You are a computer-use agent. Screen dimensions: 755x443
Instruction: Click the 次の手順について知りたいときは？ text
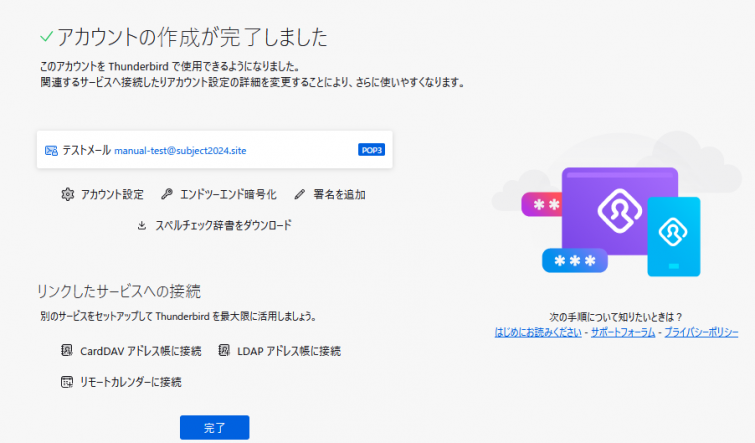pyautogui.click(x=616, y=317)
